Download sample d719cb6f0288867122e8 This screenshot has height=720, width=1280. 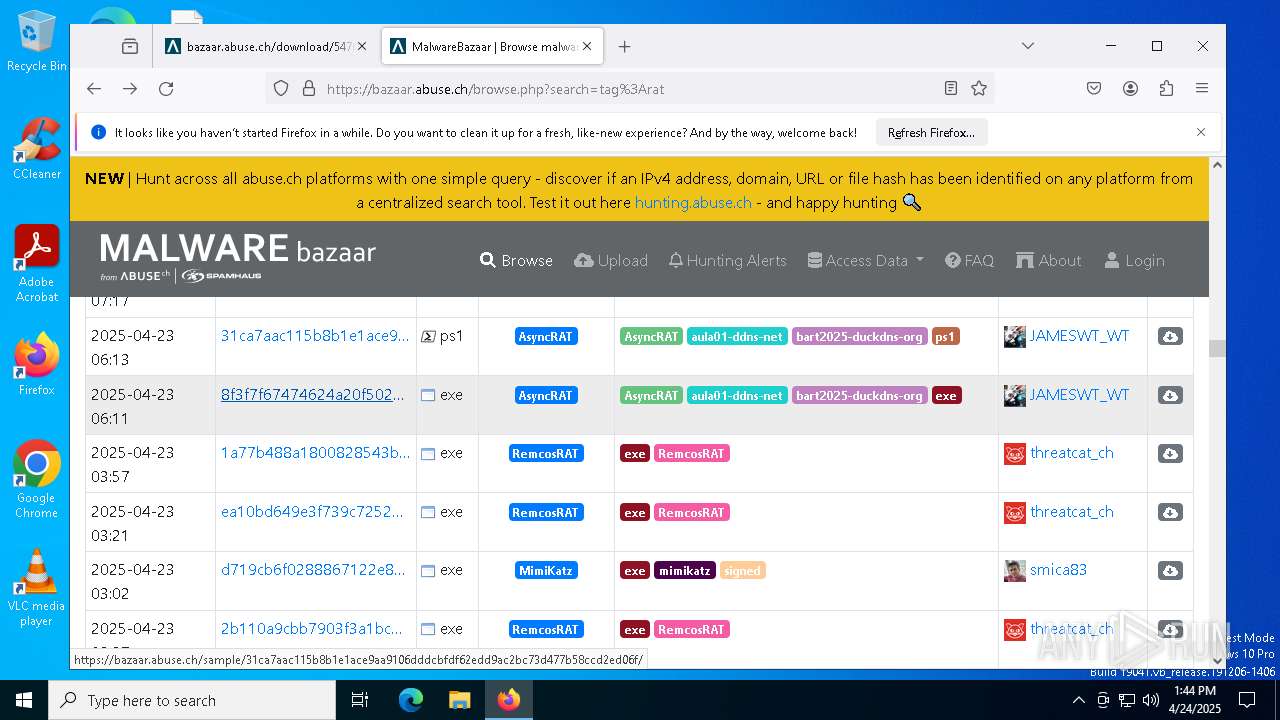coord(1170,571)
